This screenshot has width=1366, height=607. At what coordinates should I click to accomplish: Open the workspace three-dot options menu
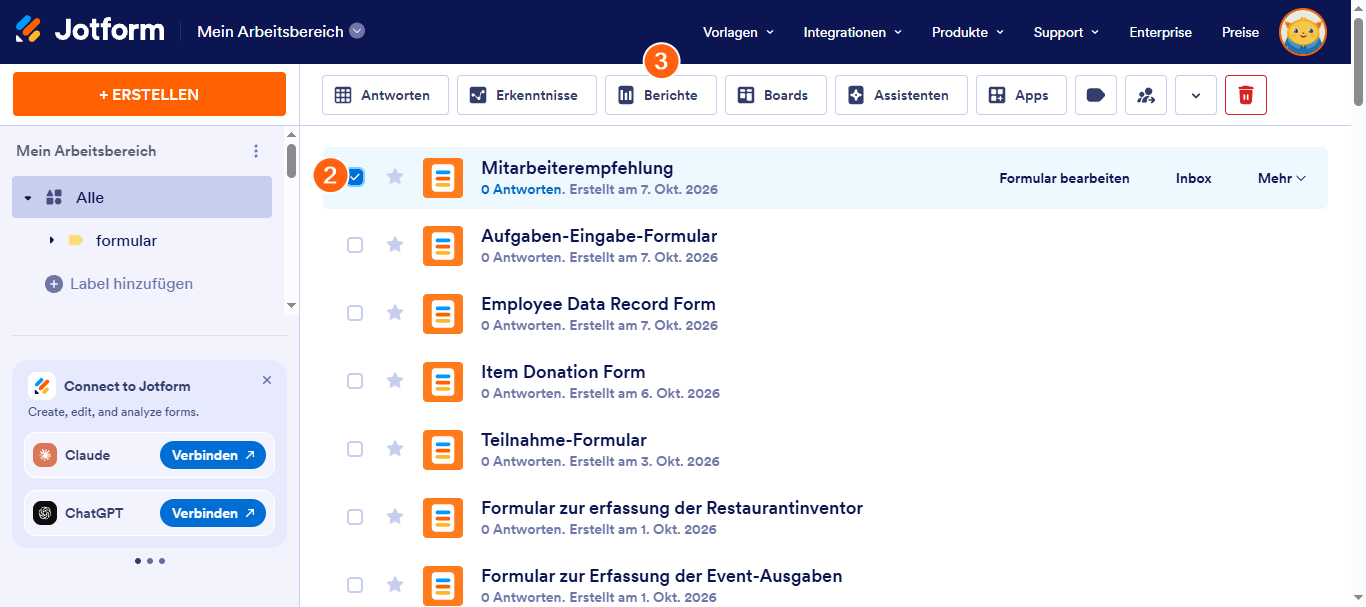[256, 151]
